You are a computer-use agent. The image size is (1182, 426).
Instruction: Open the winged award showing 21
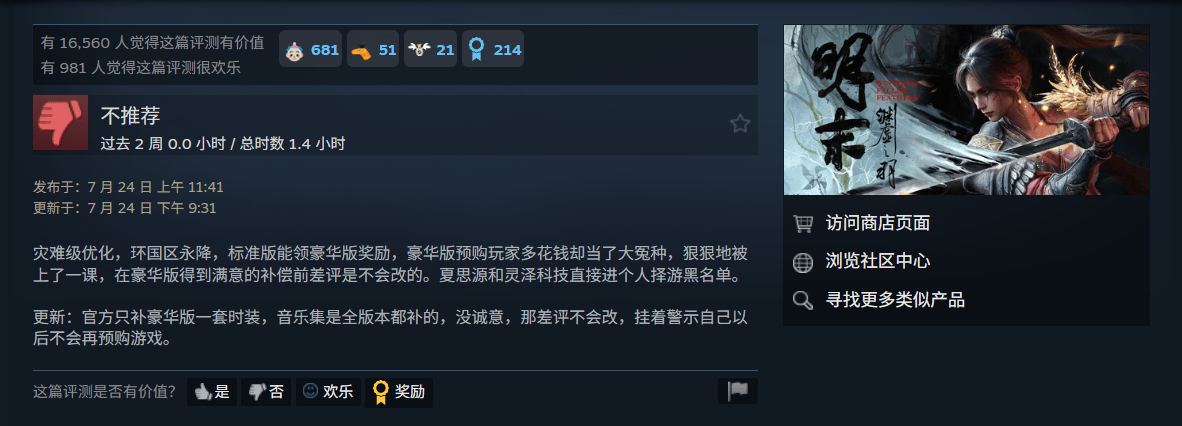click(430, 49)
